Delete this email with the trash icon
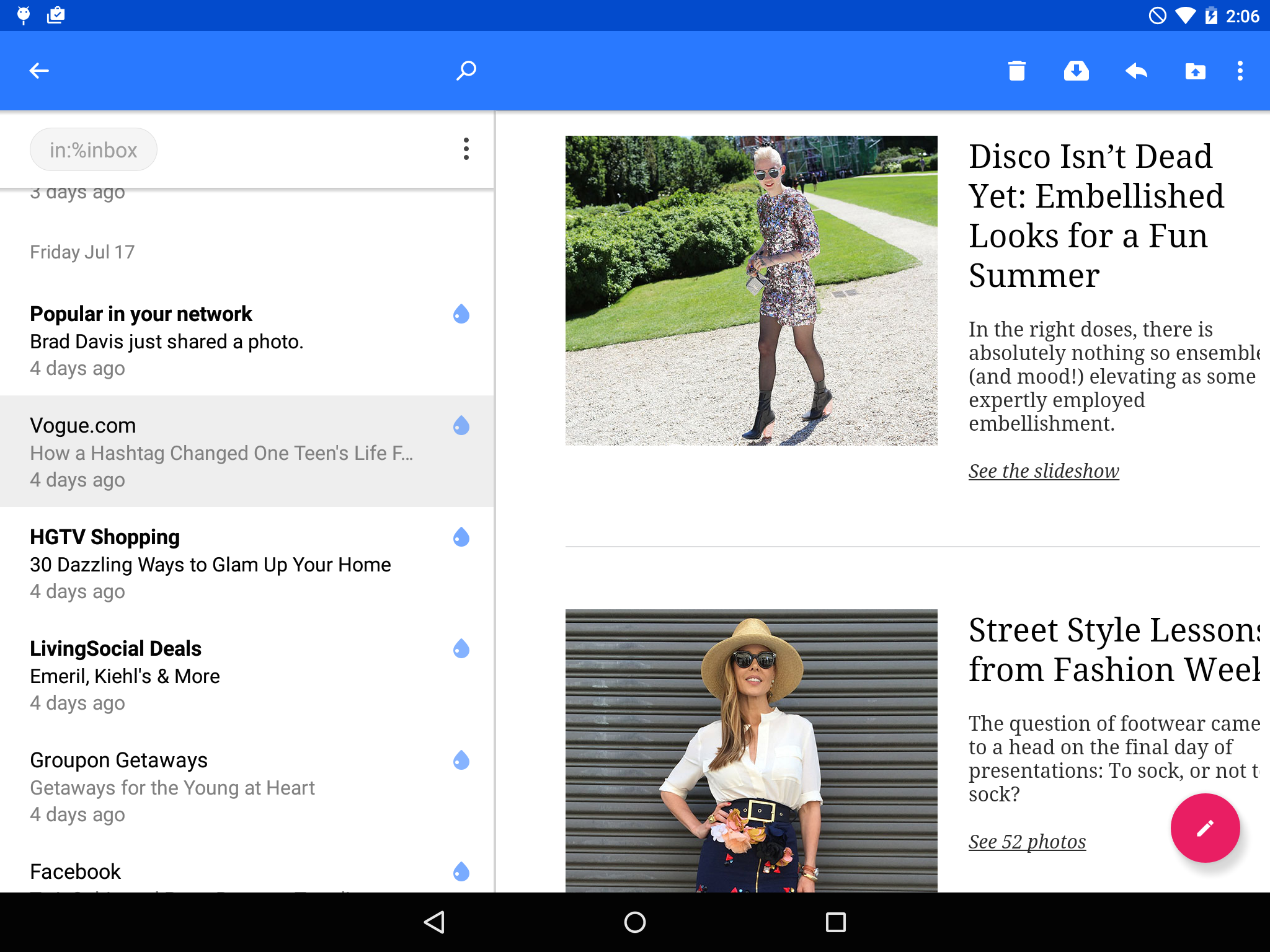This screenshot has height=952, width=1270. 1016,71
